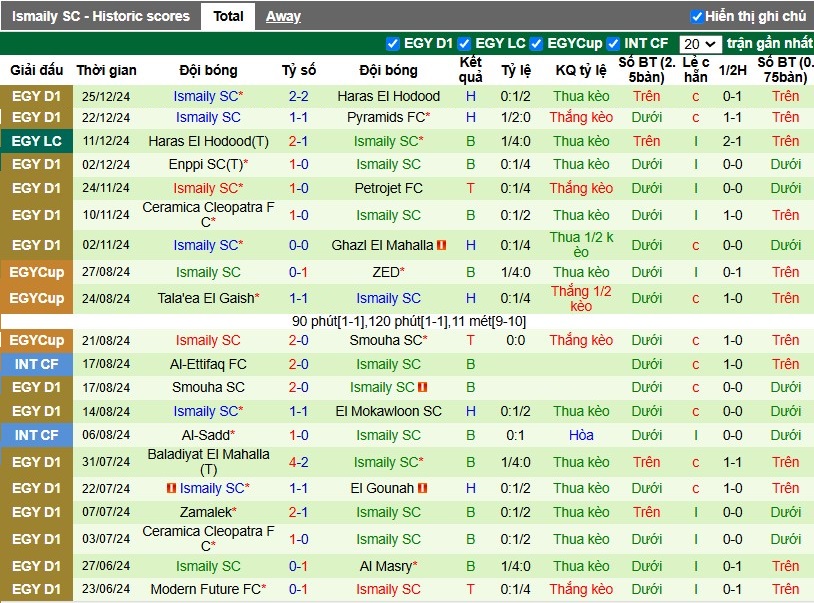814x603 pixels.
Task: Open Haras El Hodood team on 25/12/24
Action: tap(388, 97)
